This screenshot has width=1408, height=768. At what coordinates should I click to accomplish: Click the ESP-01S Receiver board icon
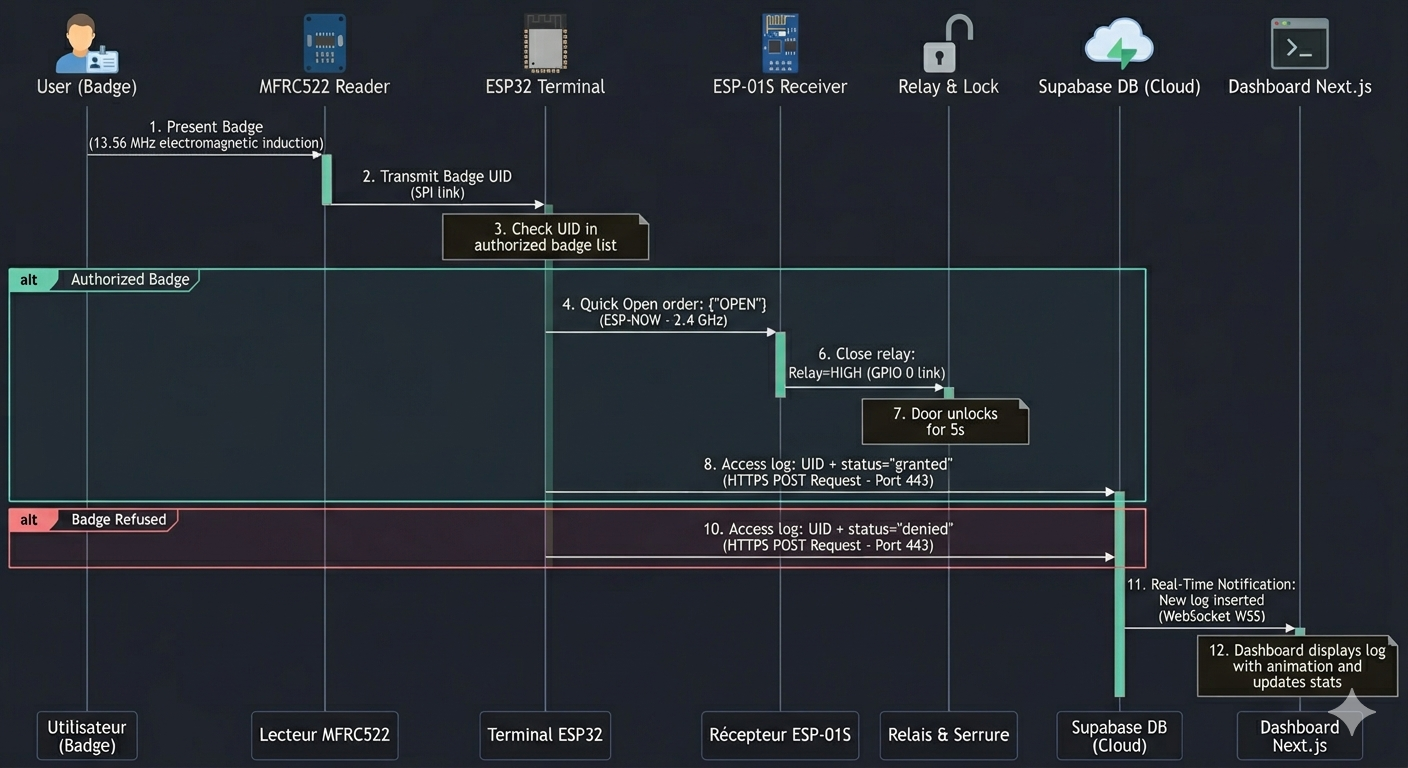(x=779, y=43)
